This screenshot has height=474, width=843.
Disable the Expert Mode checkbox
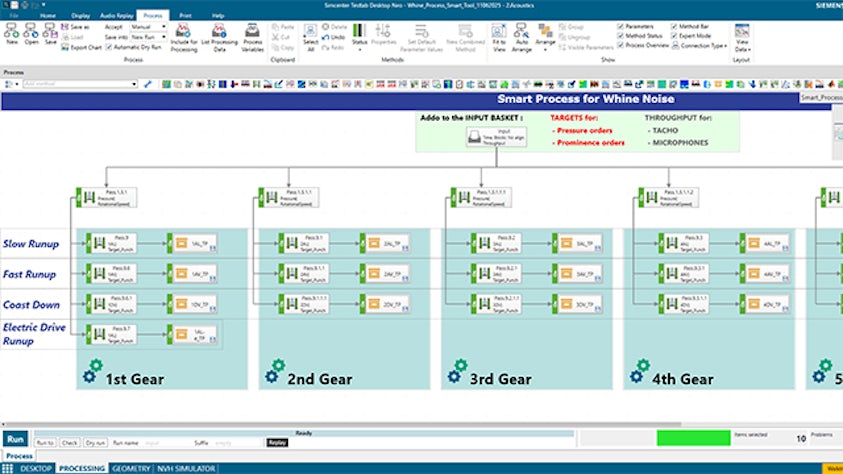pos(673,37)
